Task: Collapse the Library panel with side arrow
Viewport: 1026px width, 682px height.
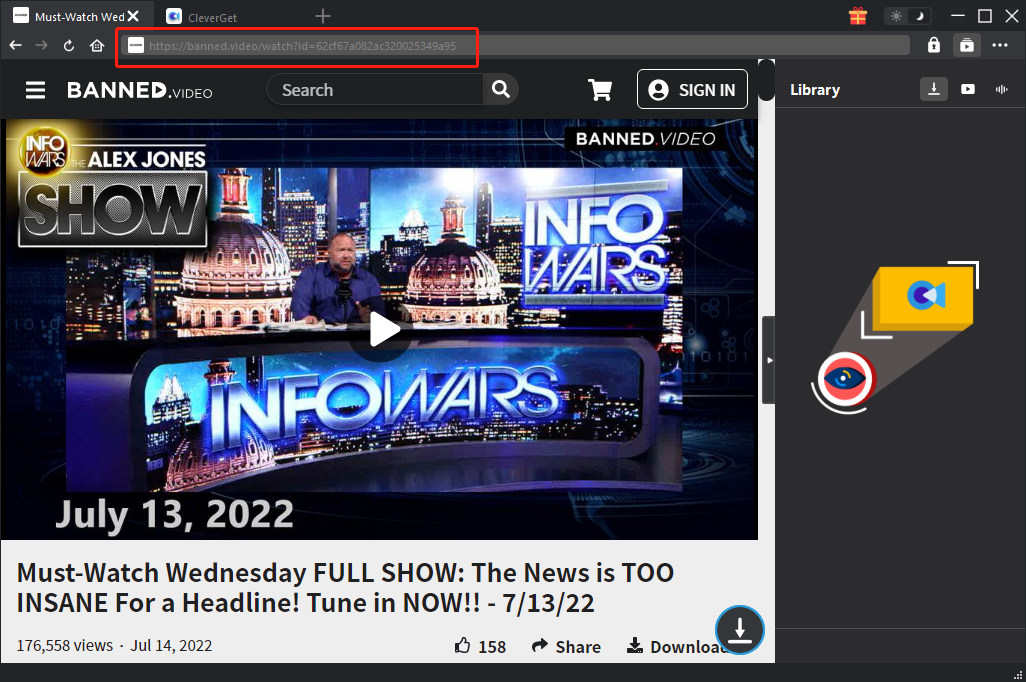Action: coord(768,360)
